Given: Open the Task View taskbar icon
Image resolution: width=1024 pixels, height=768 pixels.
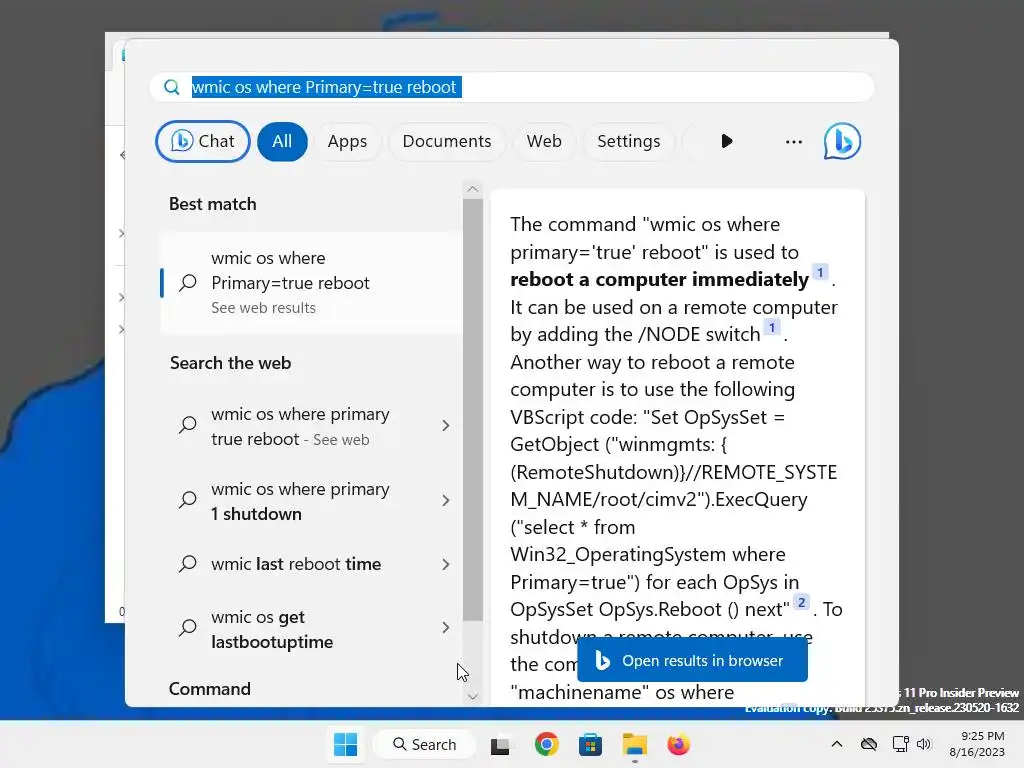Looking at the screenshot, I should (500, 744).
